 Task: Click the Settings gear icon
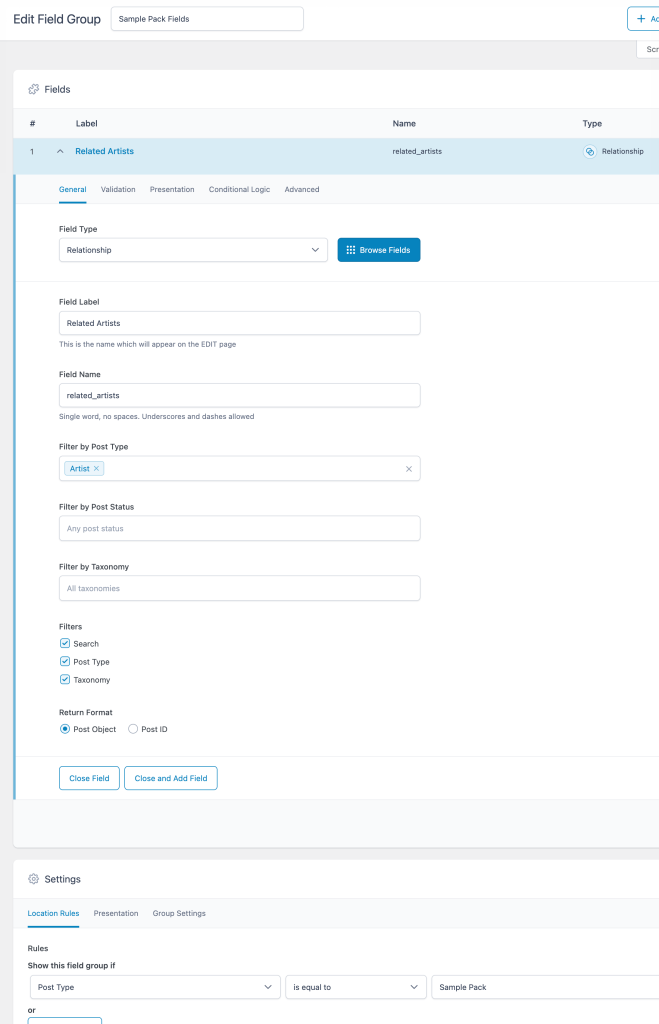(33, 879)
